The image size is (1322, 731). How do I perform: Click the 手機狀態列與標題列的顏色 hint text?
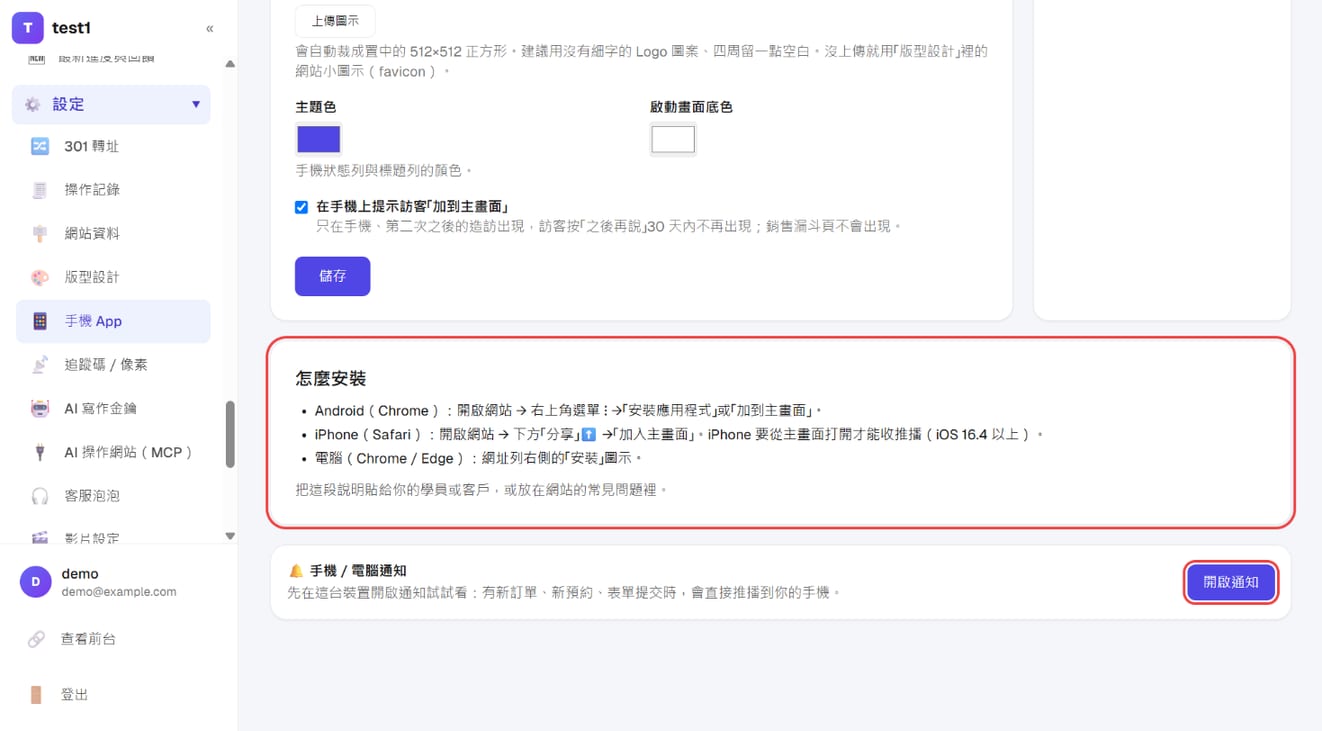(382, 171)
